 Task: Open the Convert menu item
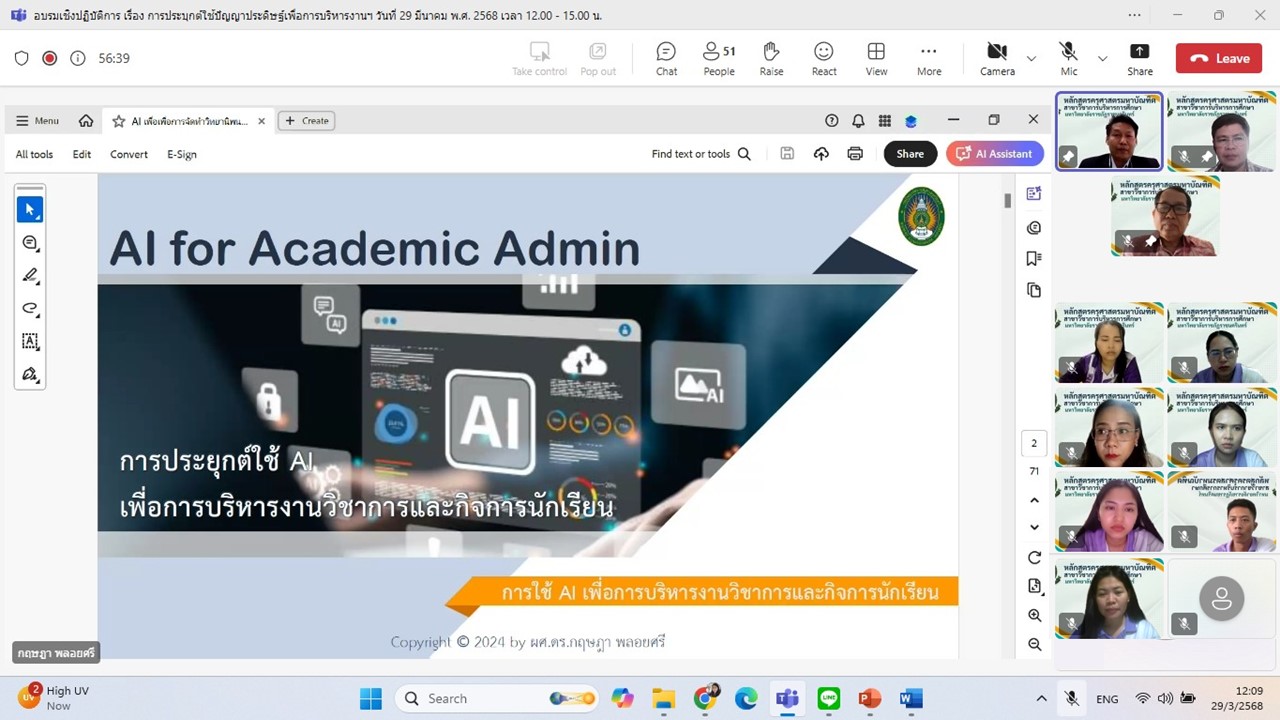point(129,154)
